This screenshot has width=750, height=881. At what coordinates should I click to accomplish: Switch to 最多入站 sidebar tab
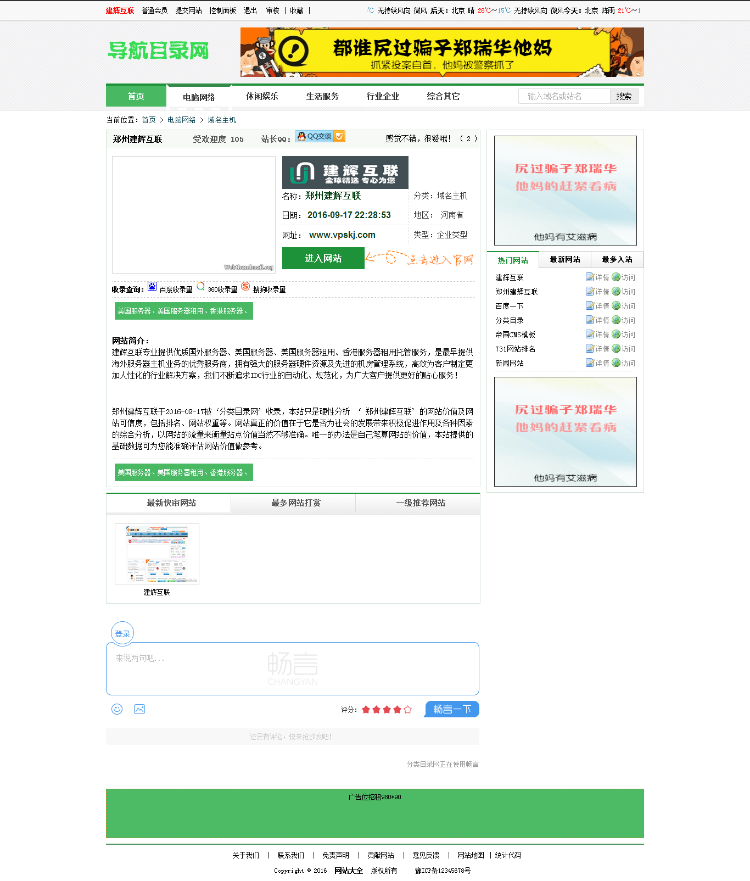617,260
